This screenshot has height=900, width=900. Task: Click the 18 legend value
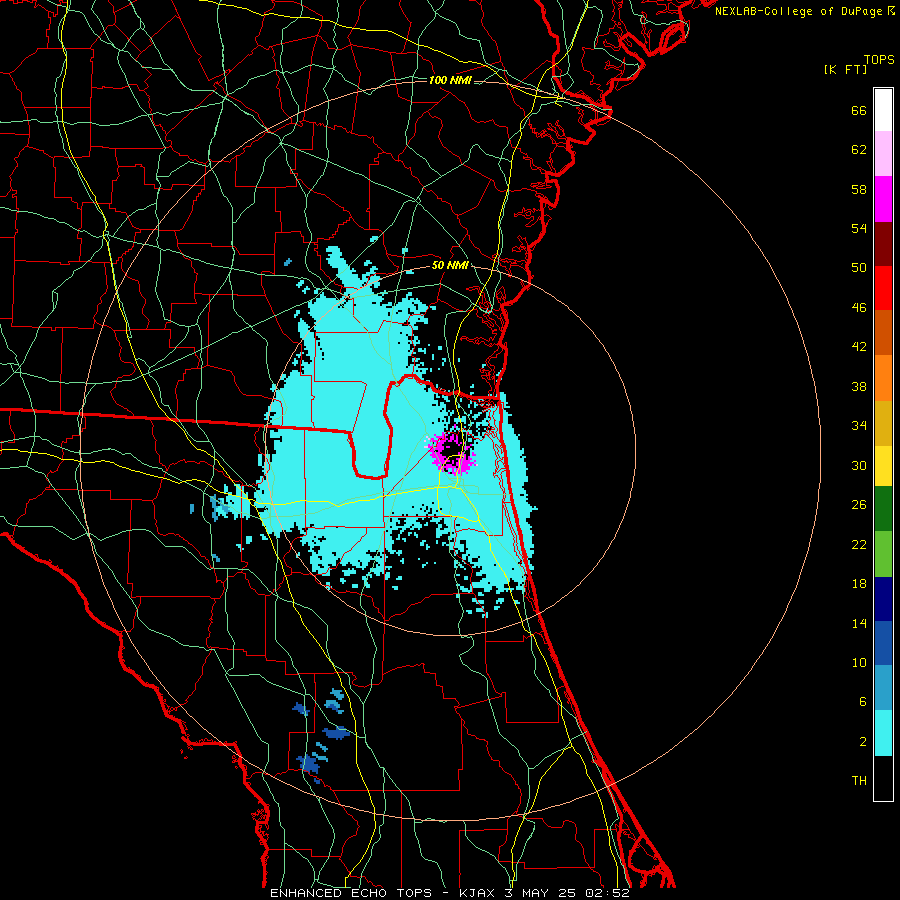[859, 584]
